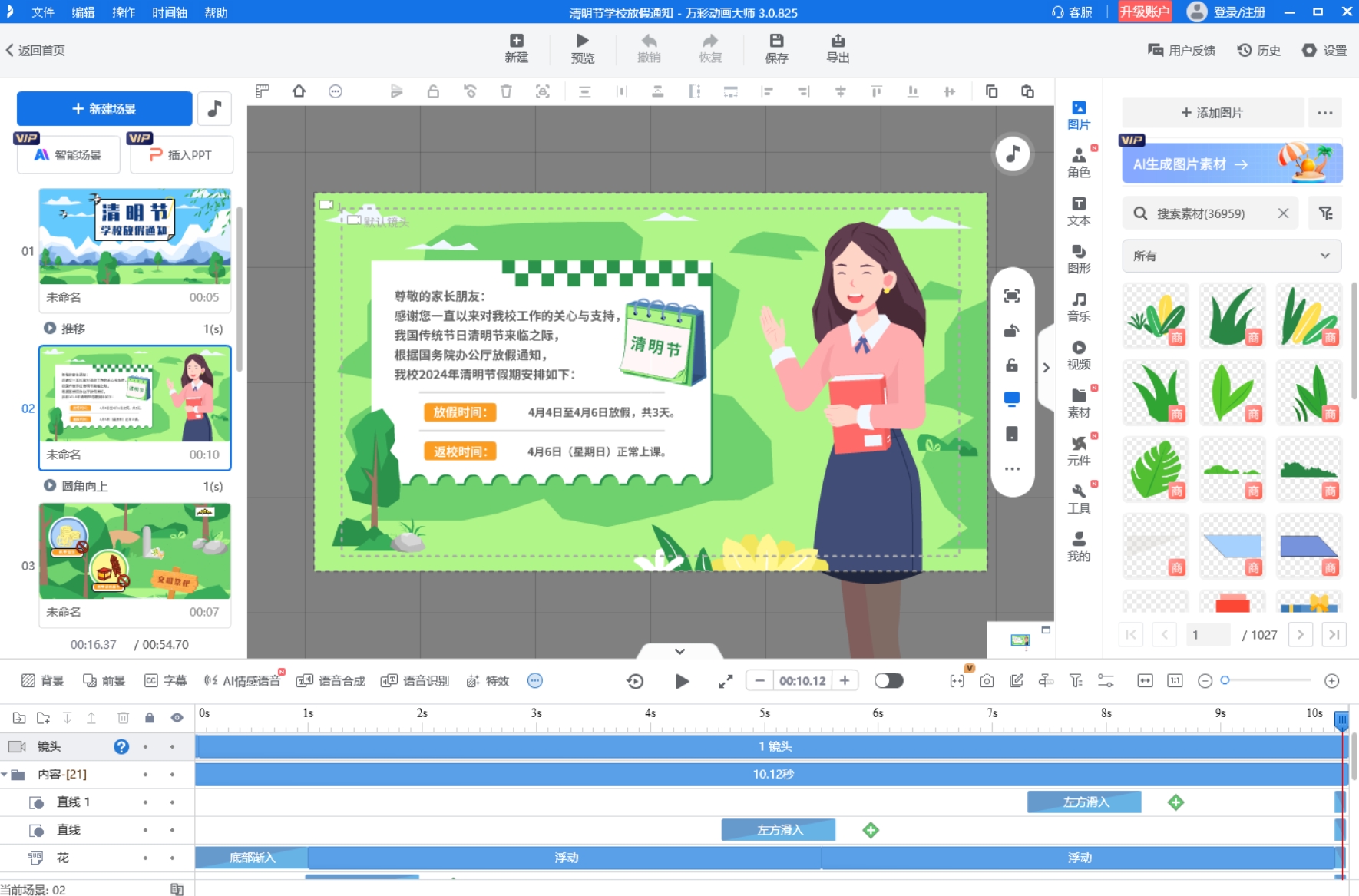The image size is (1359, 896).
Task: Open the 编辑 menu
Action: (x=83, y=12)
